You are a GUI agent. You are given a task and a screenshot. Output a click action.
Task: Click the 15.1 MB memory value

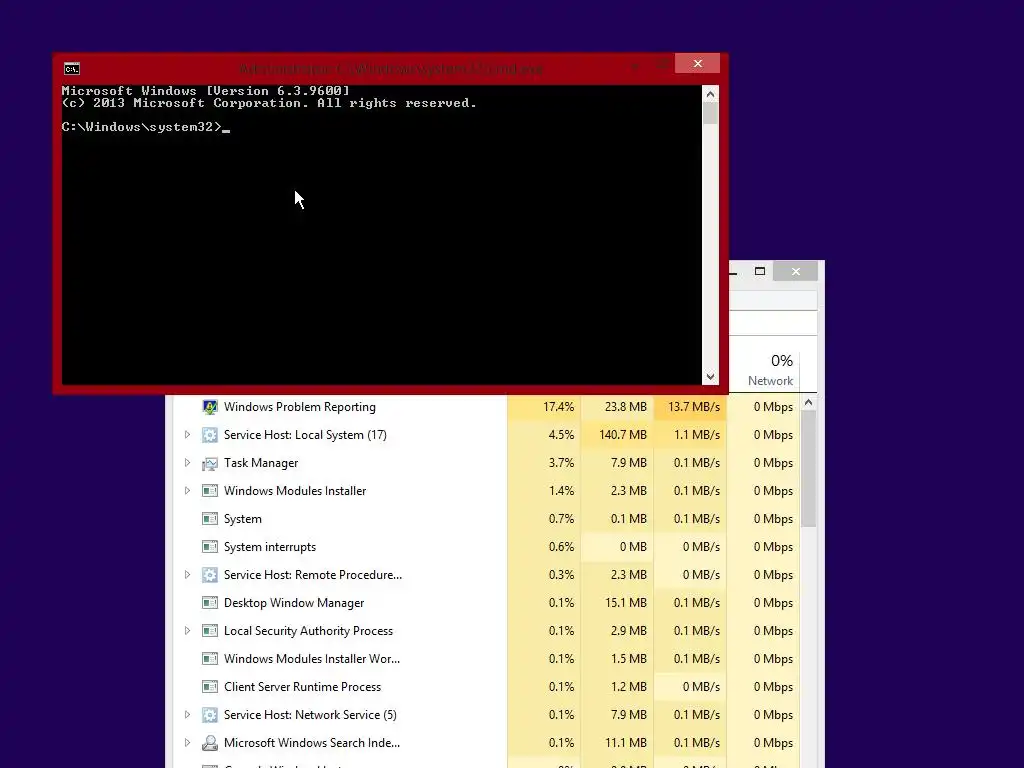tap(626, 603)
